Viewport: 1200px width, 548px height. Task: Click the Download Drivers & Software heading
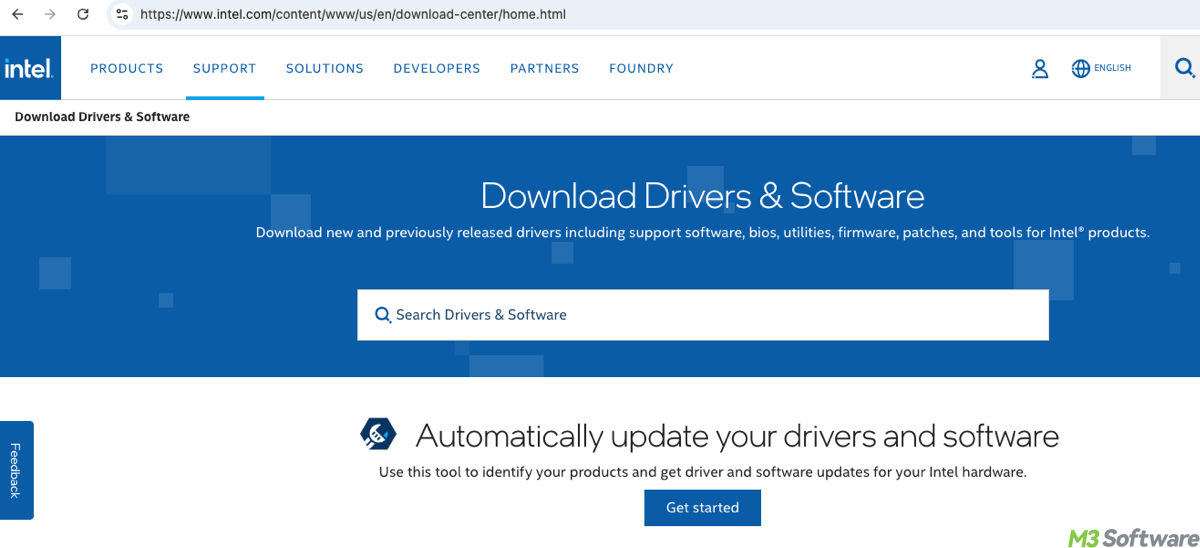703,195
